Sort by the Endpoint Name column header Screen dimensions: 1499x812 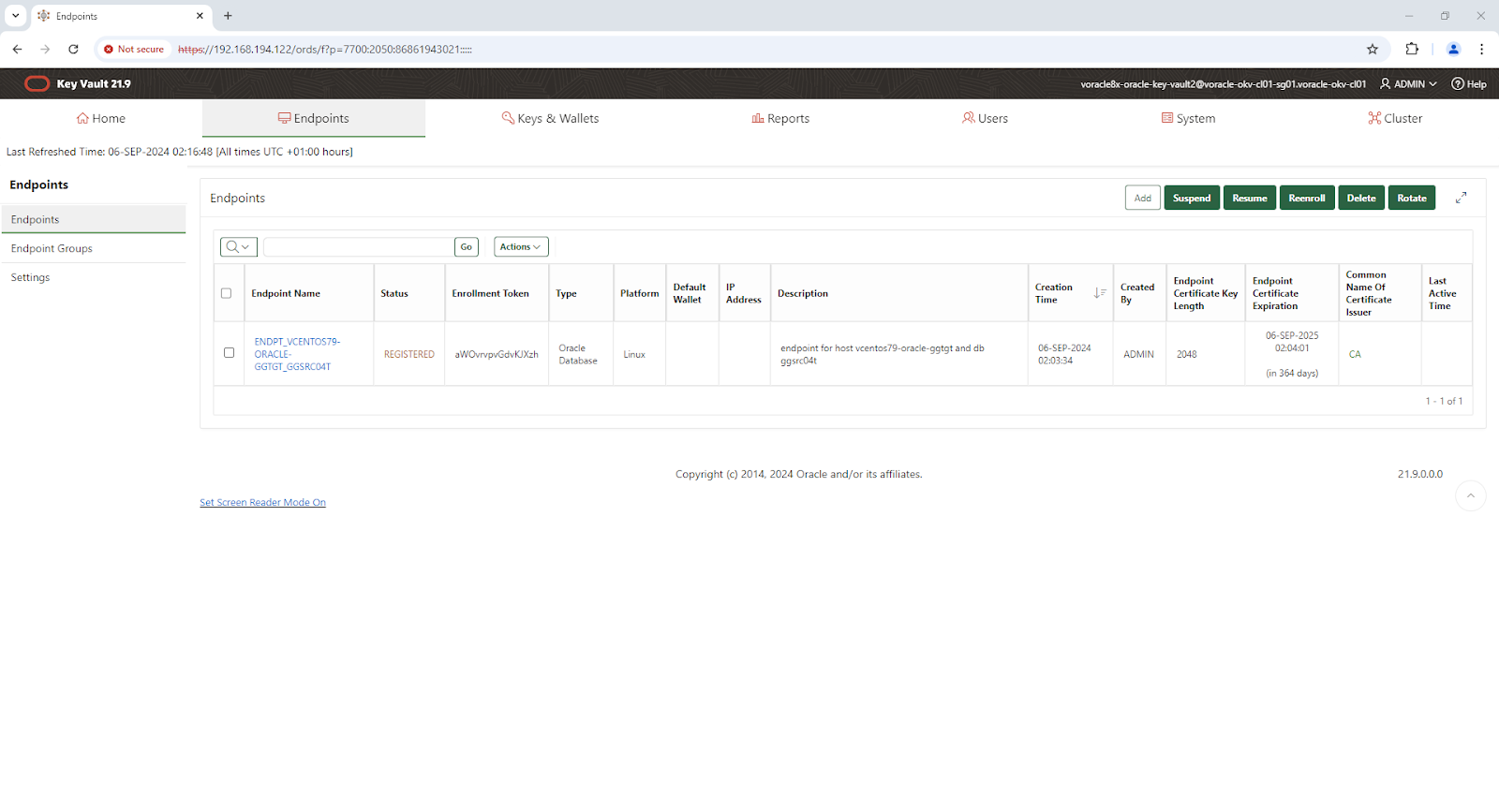[286, 293]
